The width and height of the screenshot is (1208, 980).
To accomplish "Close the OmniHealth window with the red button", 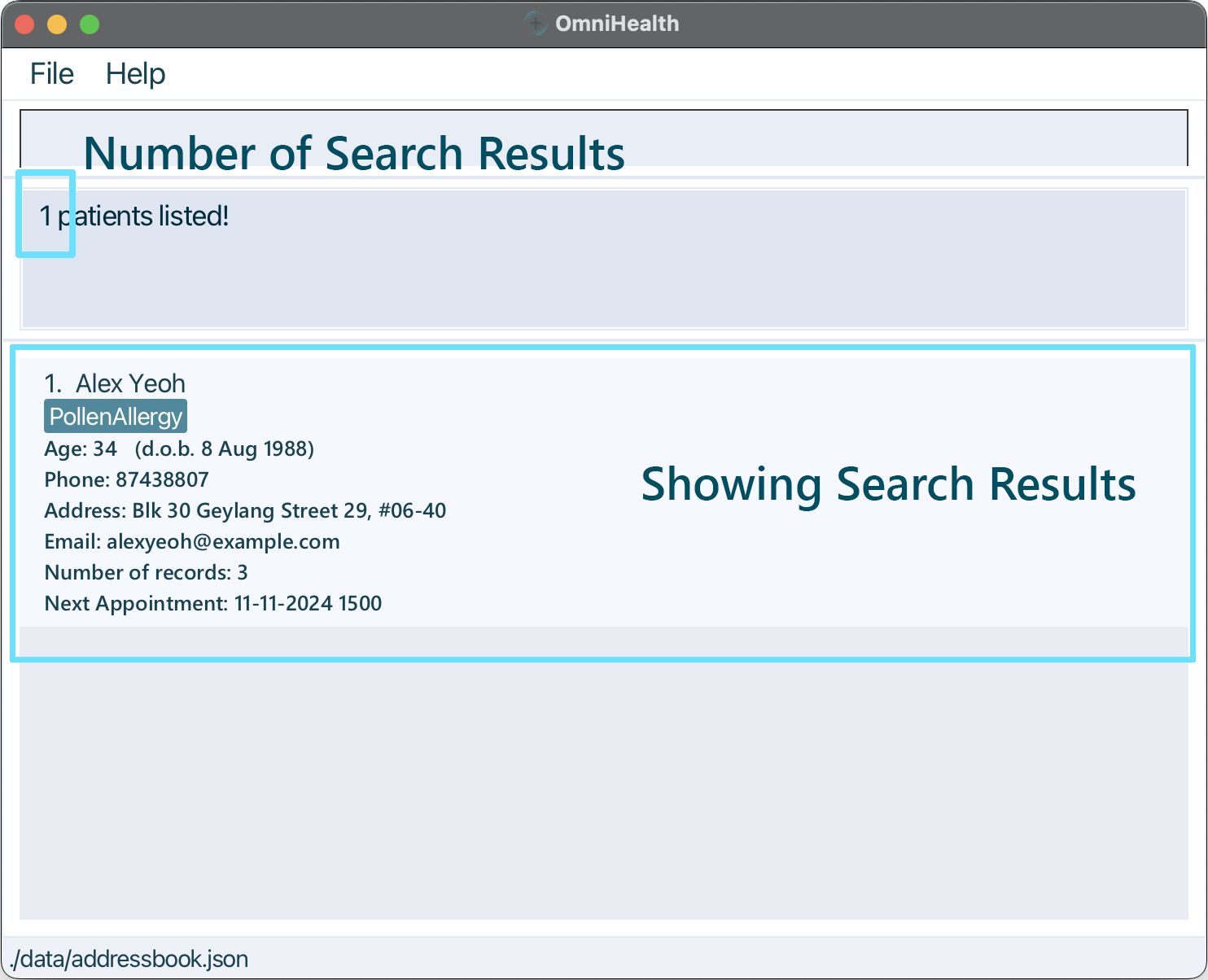I will 24,24.
